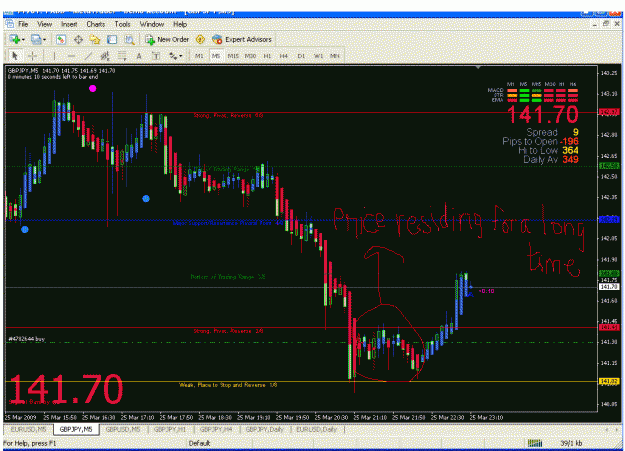
Task: Switch to the M30 timeframe
Action: coord(250,56)
